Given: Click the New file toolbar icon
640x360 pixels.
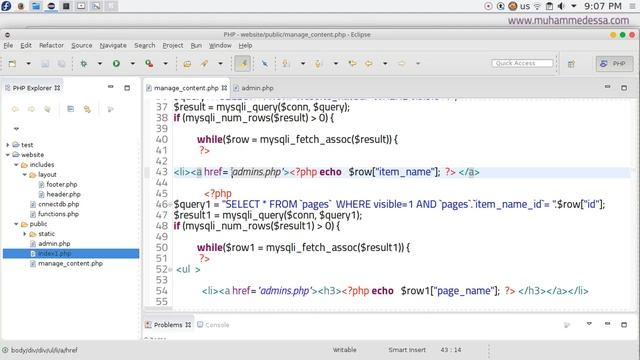Looking at the screenshot, I should (12, 64).
